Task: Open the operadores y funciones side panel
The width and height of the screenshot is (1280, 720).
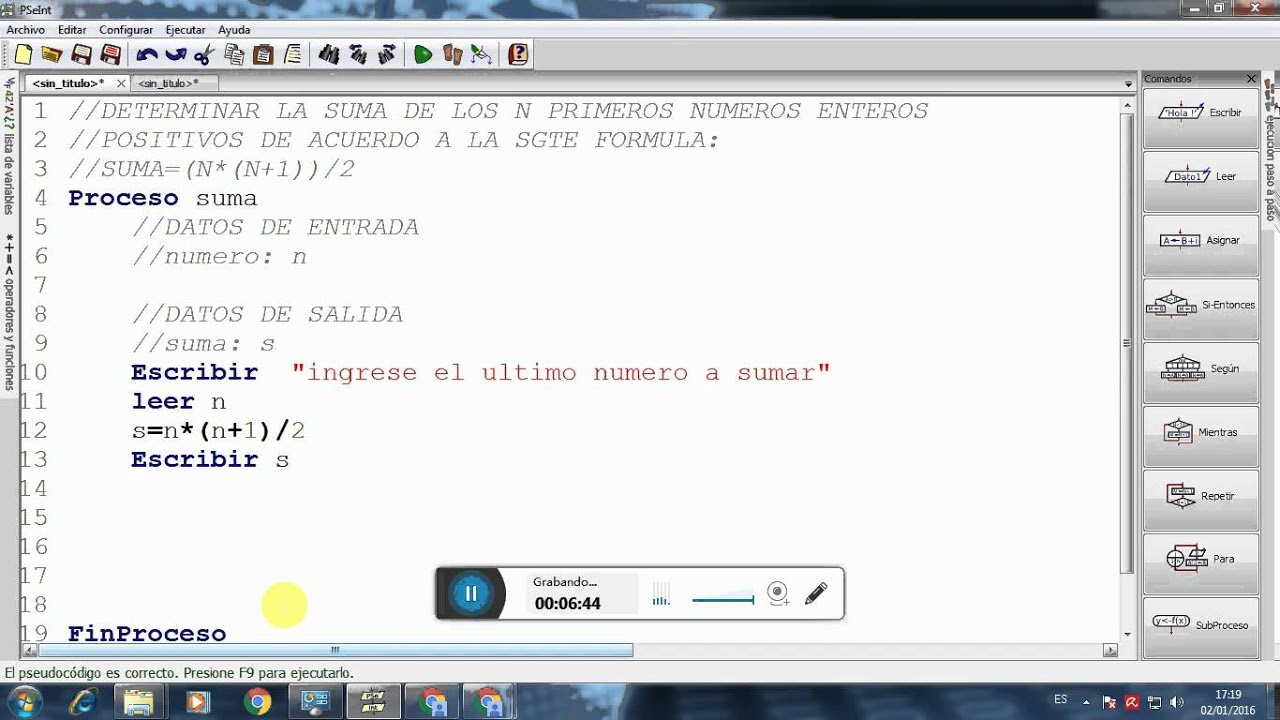Action: tap(9, 312)
